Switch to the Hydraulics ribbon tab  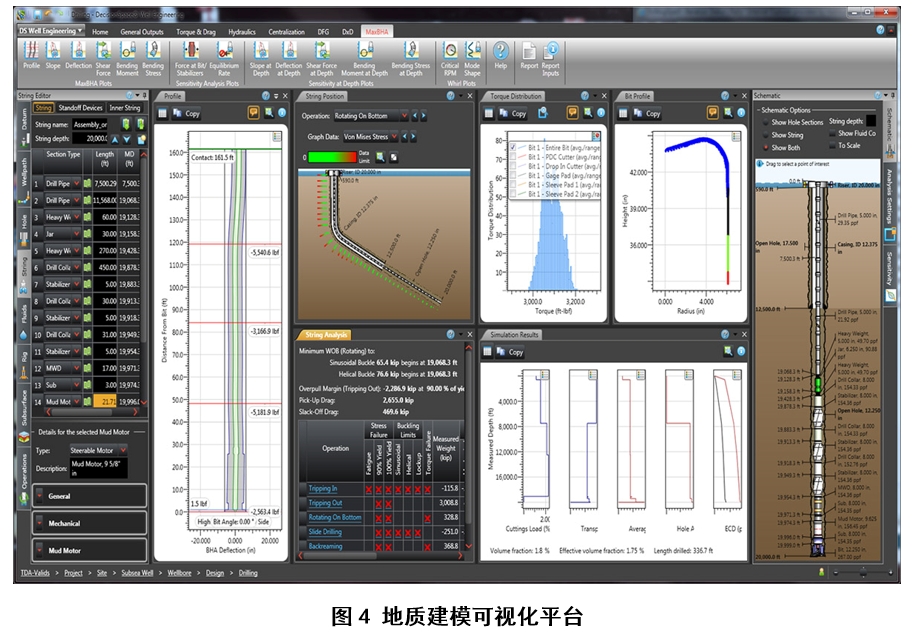[242, 32]
